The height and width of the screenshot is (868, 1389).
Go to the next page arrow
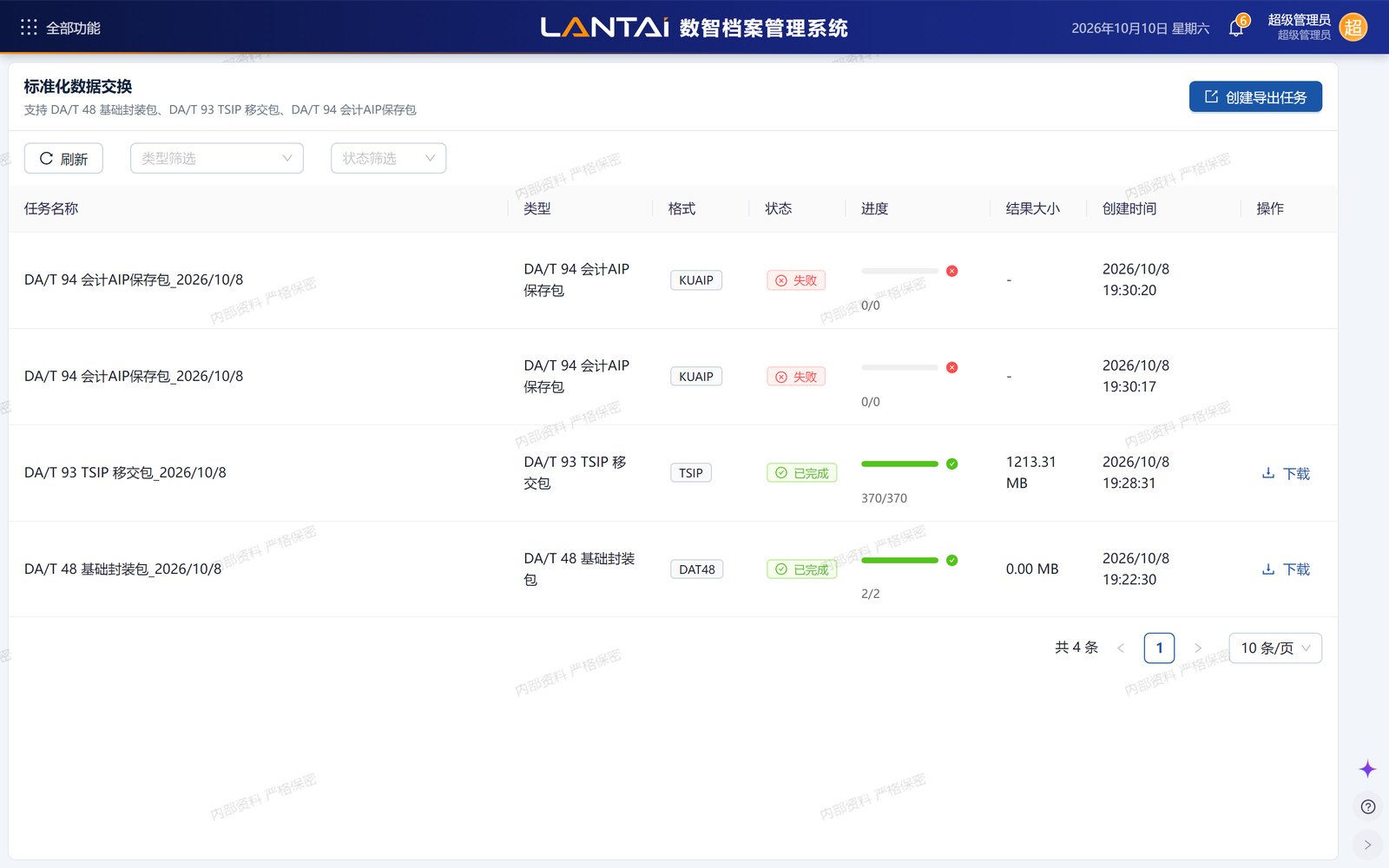coord(1198,648)
